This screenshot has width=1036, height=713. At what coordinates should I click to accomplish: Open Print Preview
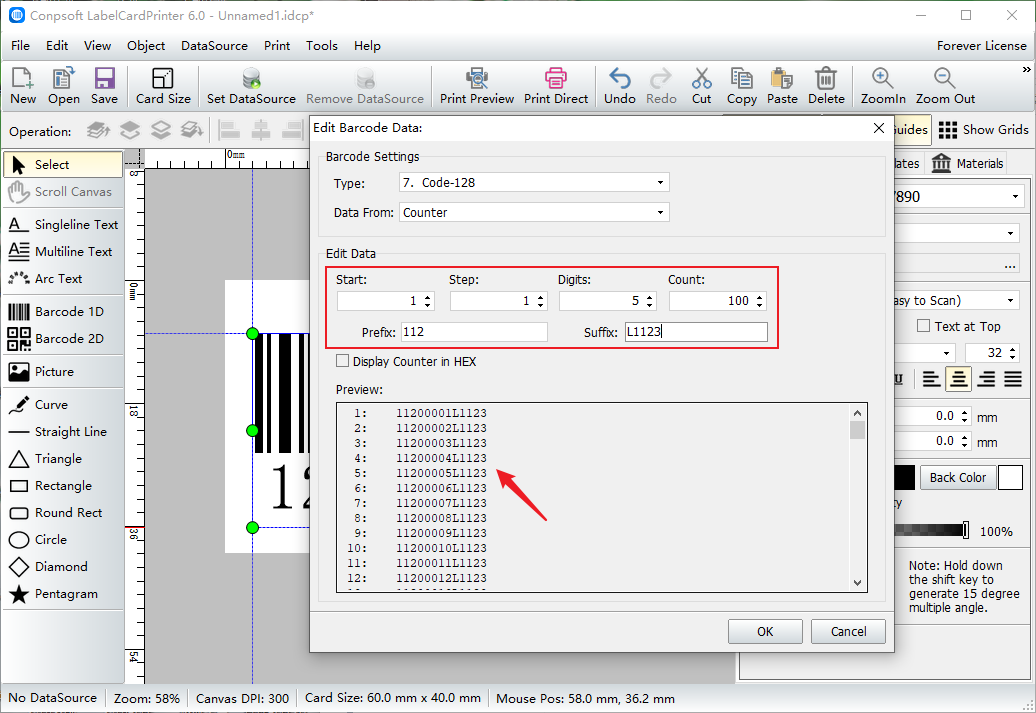tap(477, 86)
